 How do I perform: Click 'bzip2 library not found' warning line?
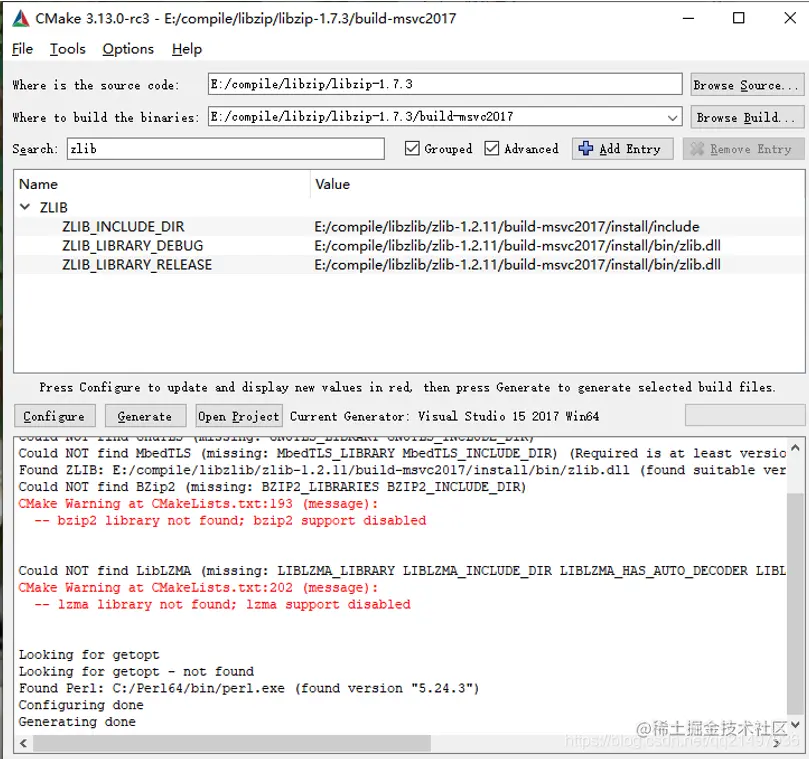pos(230,520)
